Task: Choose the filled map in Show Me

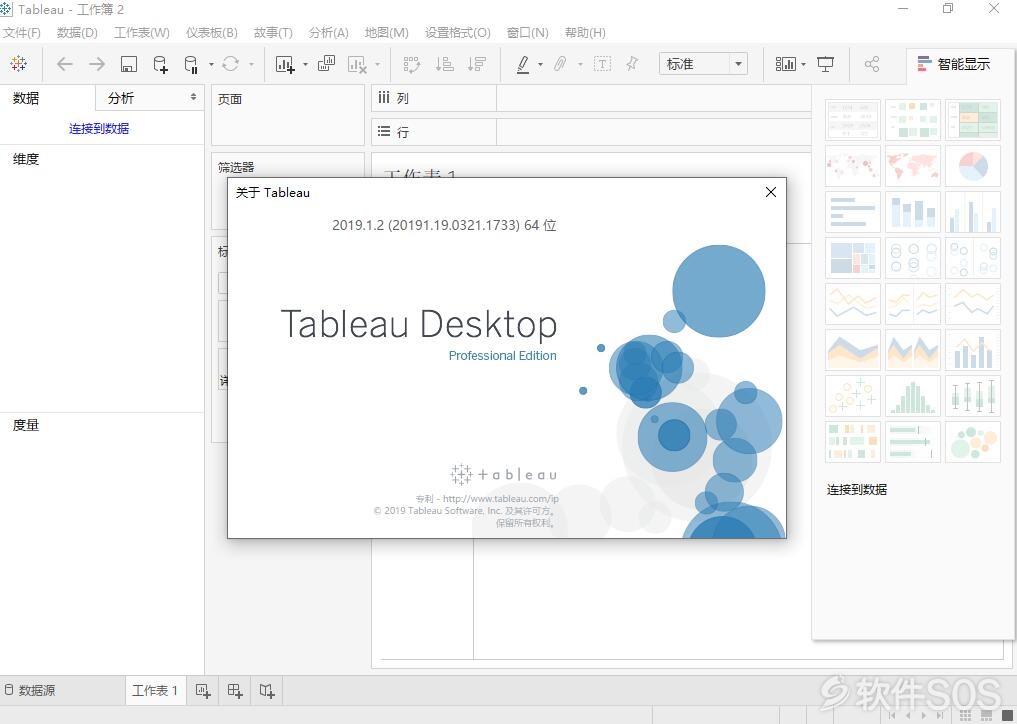Action: [913, 165]
